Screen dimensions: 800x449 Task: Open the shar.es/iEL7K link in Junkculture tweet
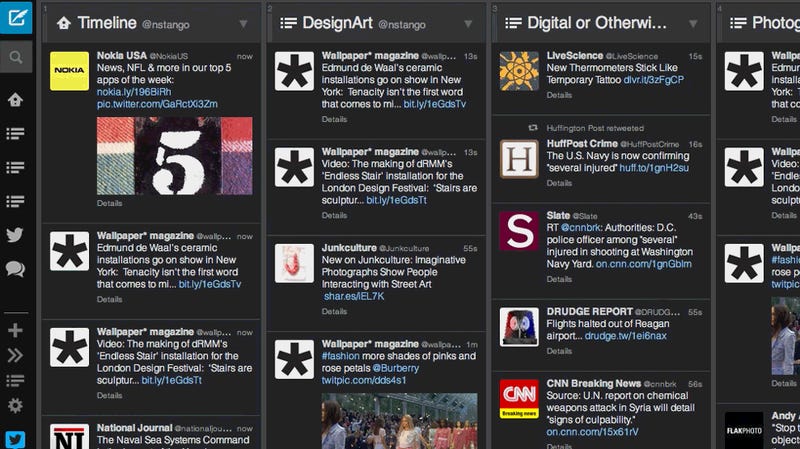tap(354, 296)
